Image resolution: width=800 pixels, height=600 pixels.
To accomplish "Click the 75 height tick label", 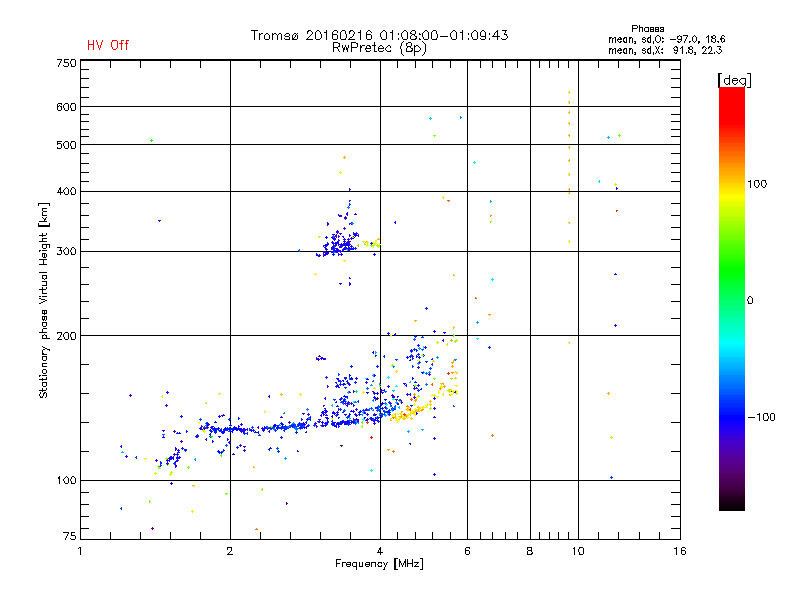I will pos(70,536).
